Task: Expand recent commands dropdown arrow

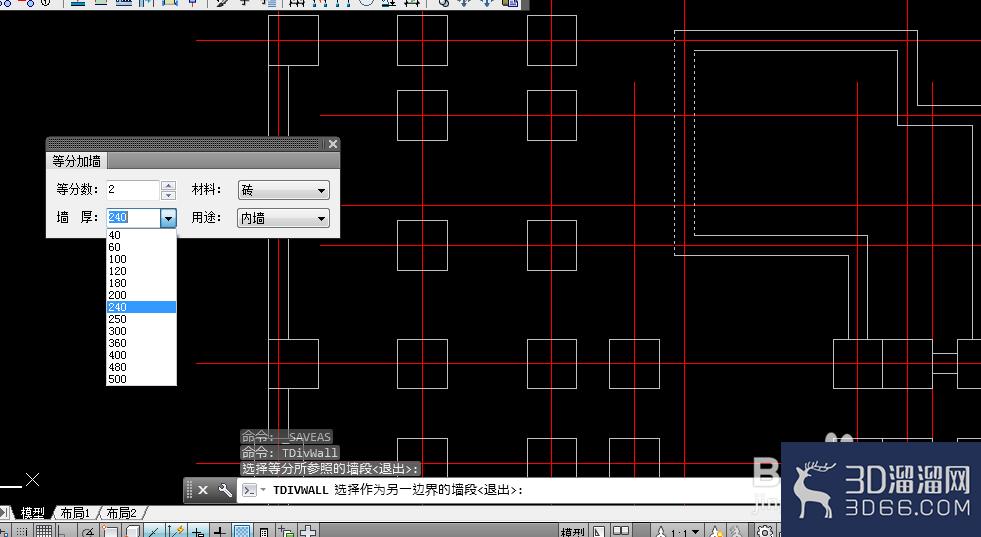Action: (x=263, y=490)
